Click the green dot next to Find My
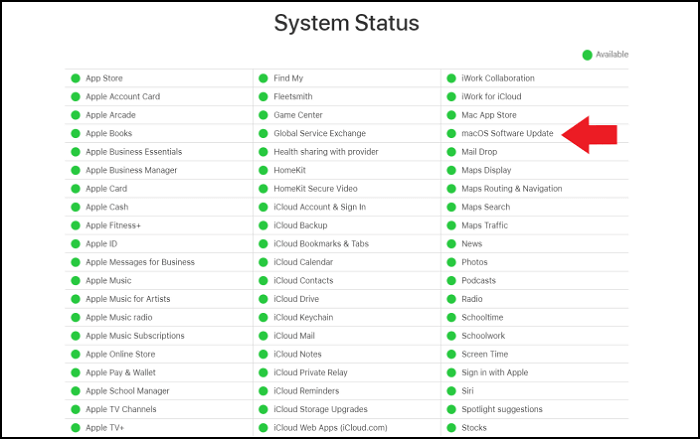Viewport: 700px width, 439px height. click(x=263, y=78)
